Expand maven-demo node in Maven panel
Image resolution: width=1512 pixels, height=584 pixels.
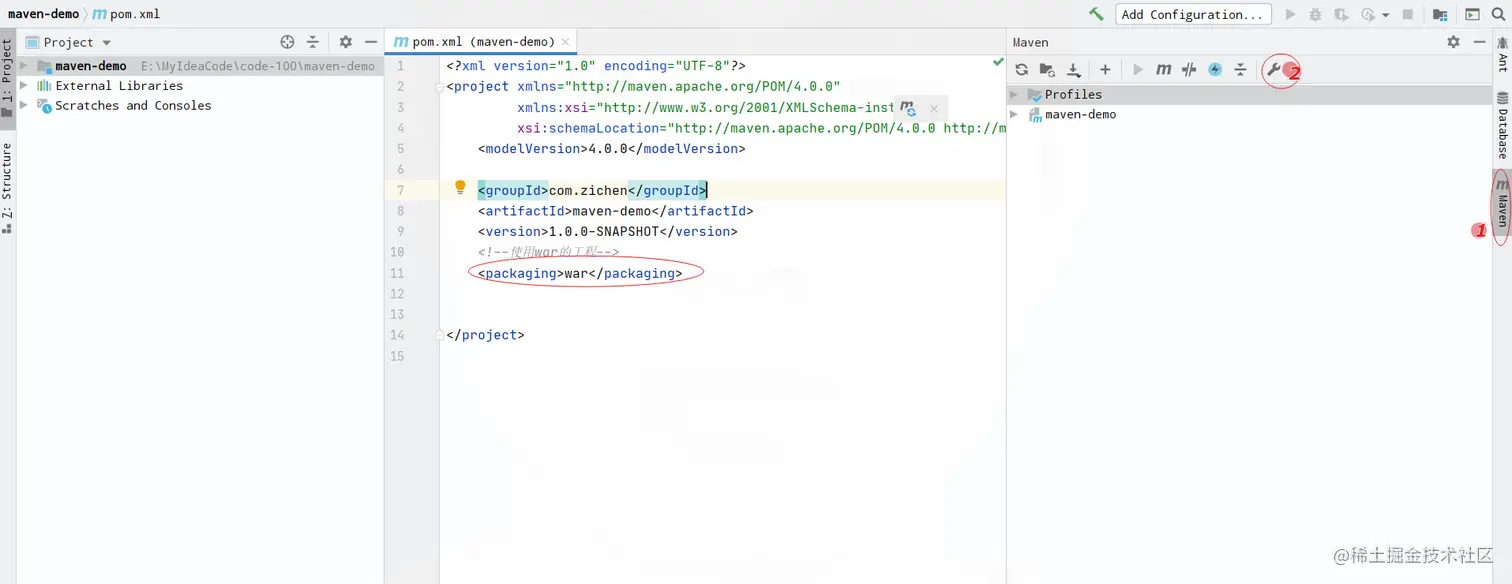pos(1014,114)
